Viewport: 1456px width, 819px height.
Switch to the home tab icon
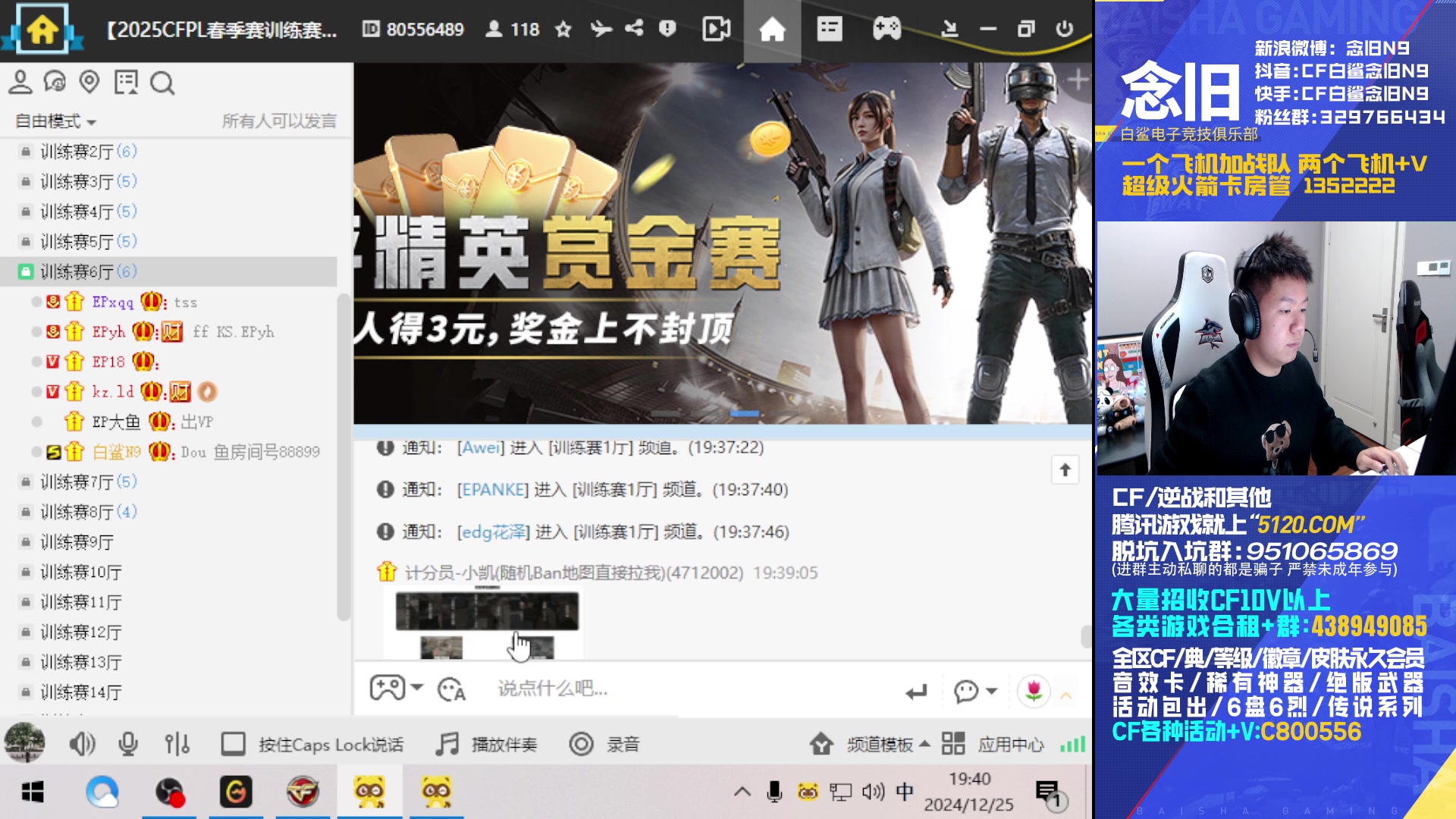pyautogui.click(x=772, y=30)
